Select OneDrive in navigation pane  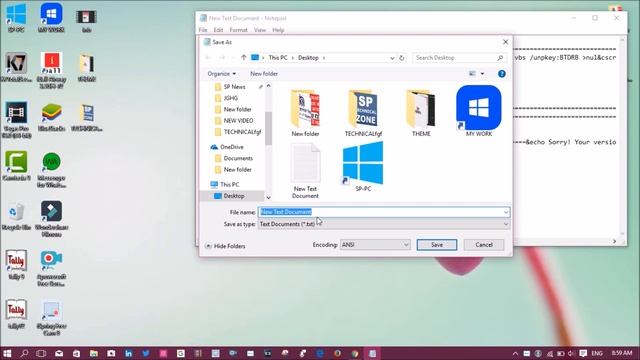pos(231,147)
